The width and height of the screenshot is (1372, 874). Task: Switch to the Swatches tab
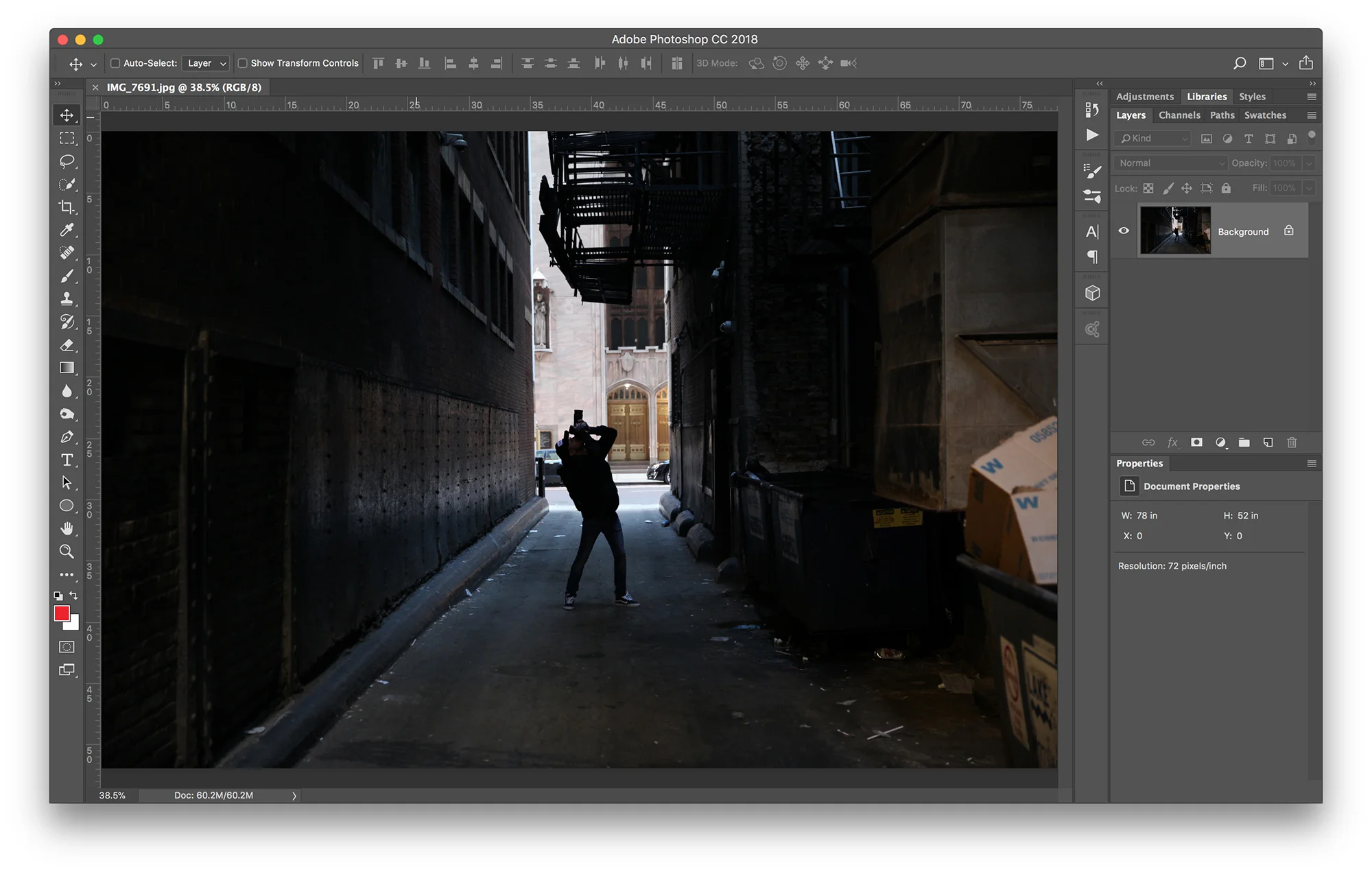pyautogui.click(x=1265, y=115)
